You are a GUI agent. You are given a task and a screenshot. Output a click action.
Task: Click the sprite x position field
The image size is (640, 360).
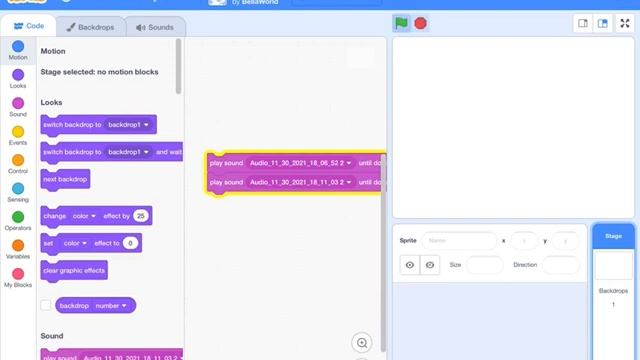tap(524, 240)
